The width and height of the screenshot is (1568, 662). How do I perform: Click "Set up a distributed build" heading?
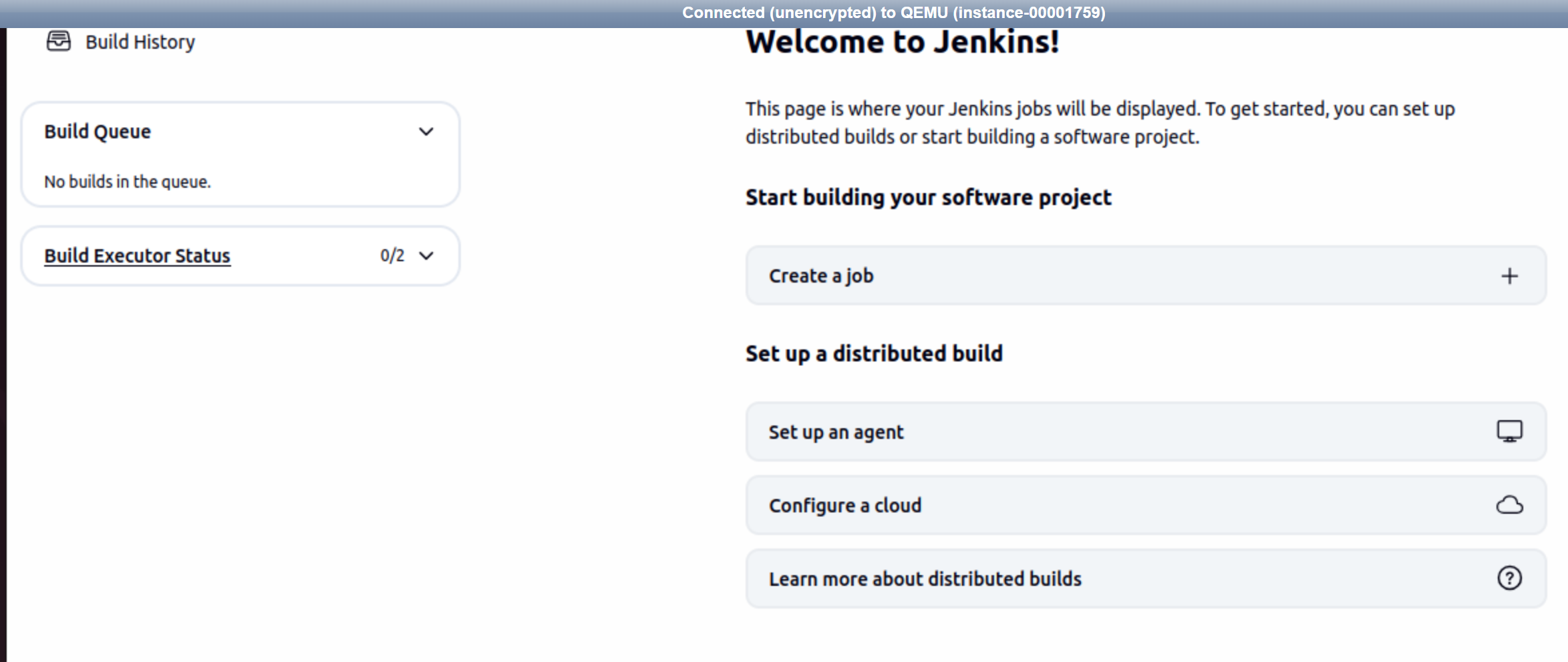(874, 353)
